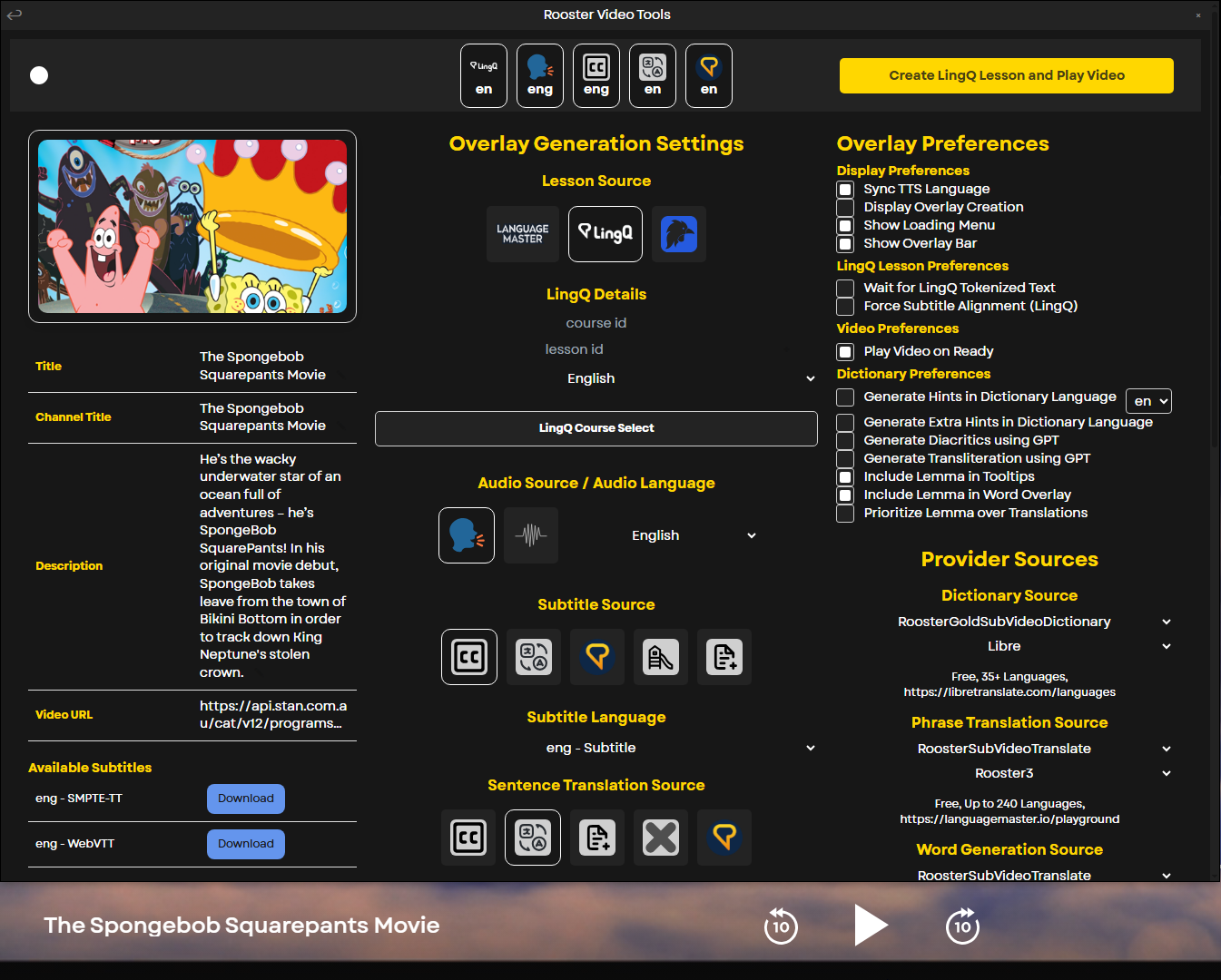Screen dimensions: 1221x980
Task: Select translate icon under Sentence Translation Source
Action: (533, 838)
